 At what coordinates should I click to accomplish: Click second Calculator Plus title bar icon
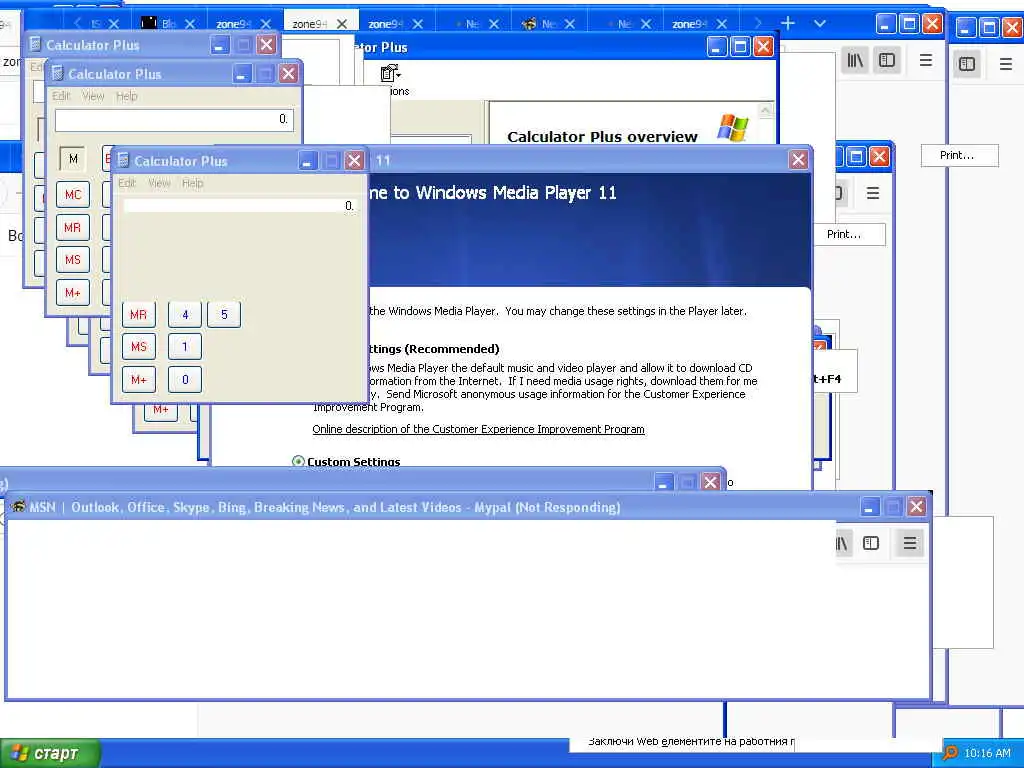pos(57,73)
